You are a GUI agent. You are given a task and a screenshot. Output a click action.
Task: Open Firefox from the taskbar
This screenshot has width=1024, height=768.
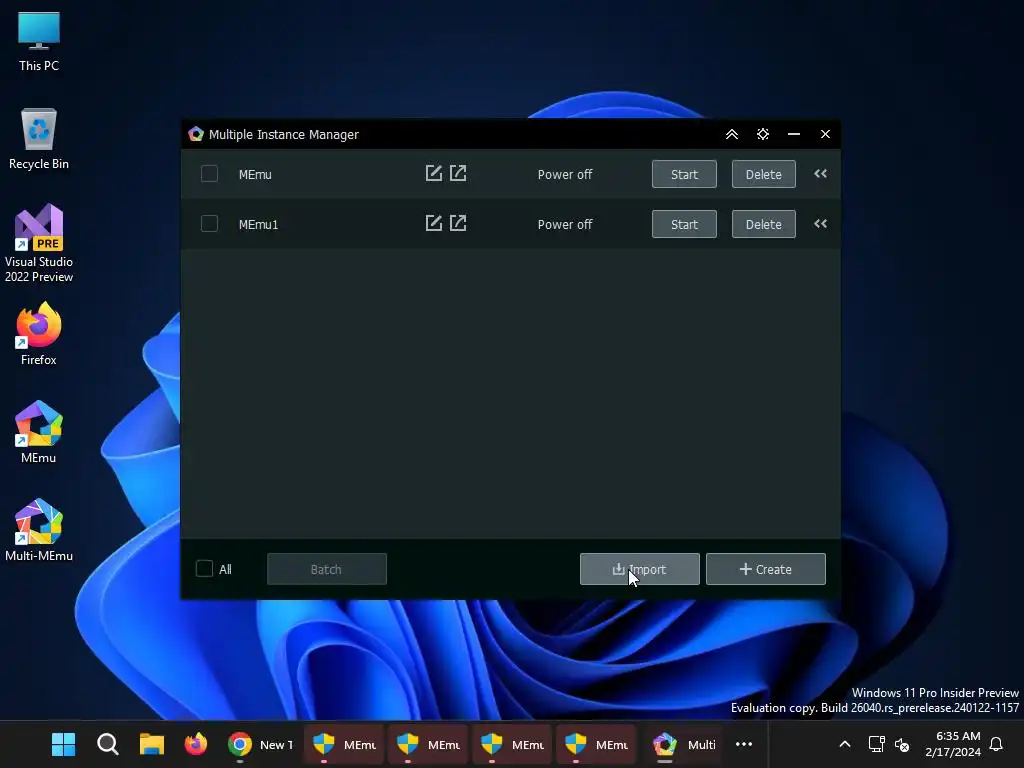pos(195,744)
